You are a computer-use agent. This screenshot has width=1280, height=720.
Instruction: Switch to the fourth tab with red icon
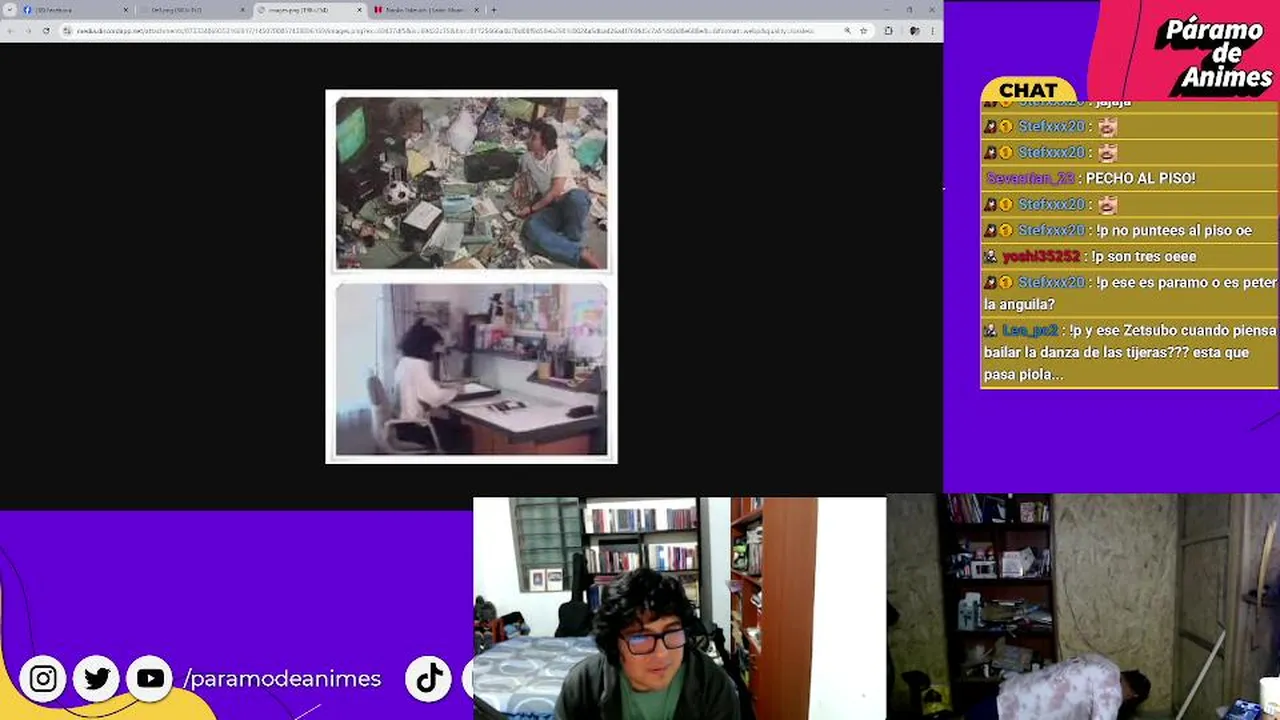click(x=426, y=10)
